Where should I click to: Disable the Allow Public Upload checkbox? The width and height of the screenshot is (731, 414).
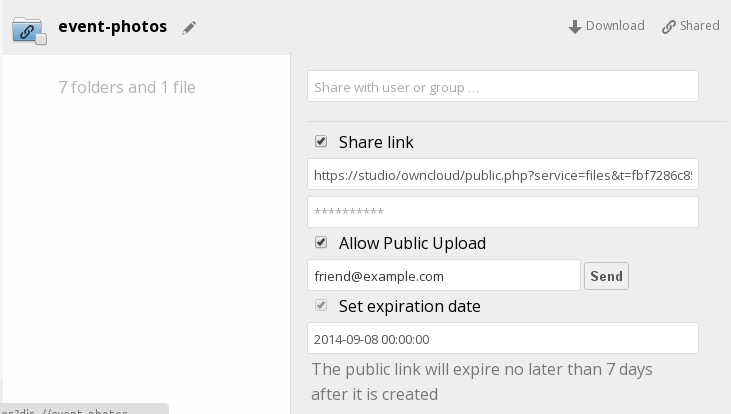click(x=321, y=242)
